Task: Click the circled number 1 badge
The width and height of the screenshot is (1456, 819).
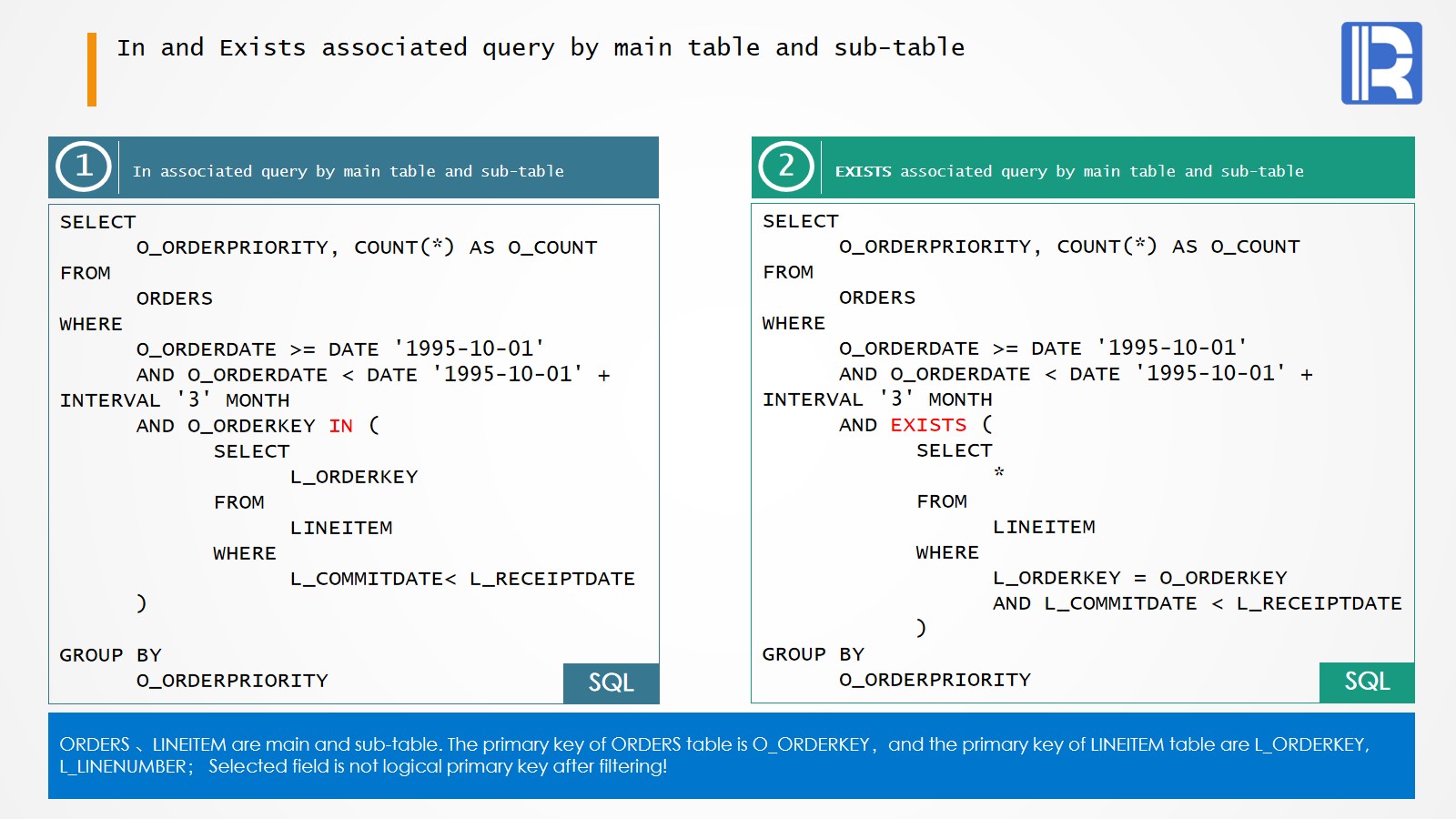Action: 84,167
